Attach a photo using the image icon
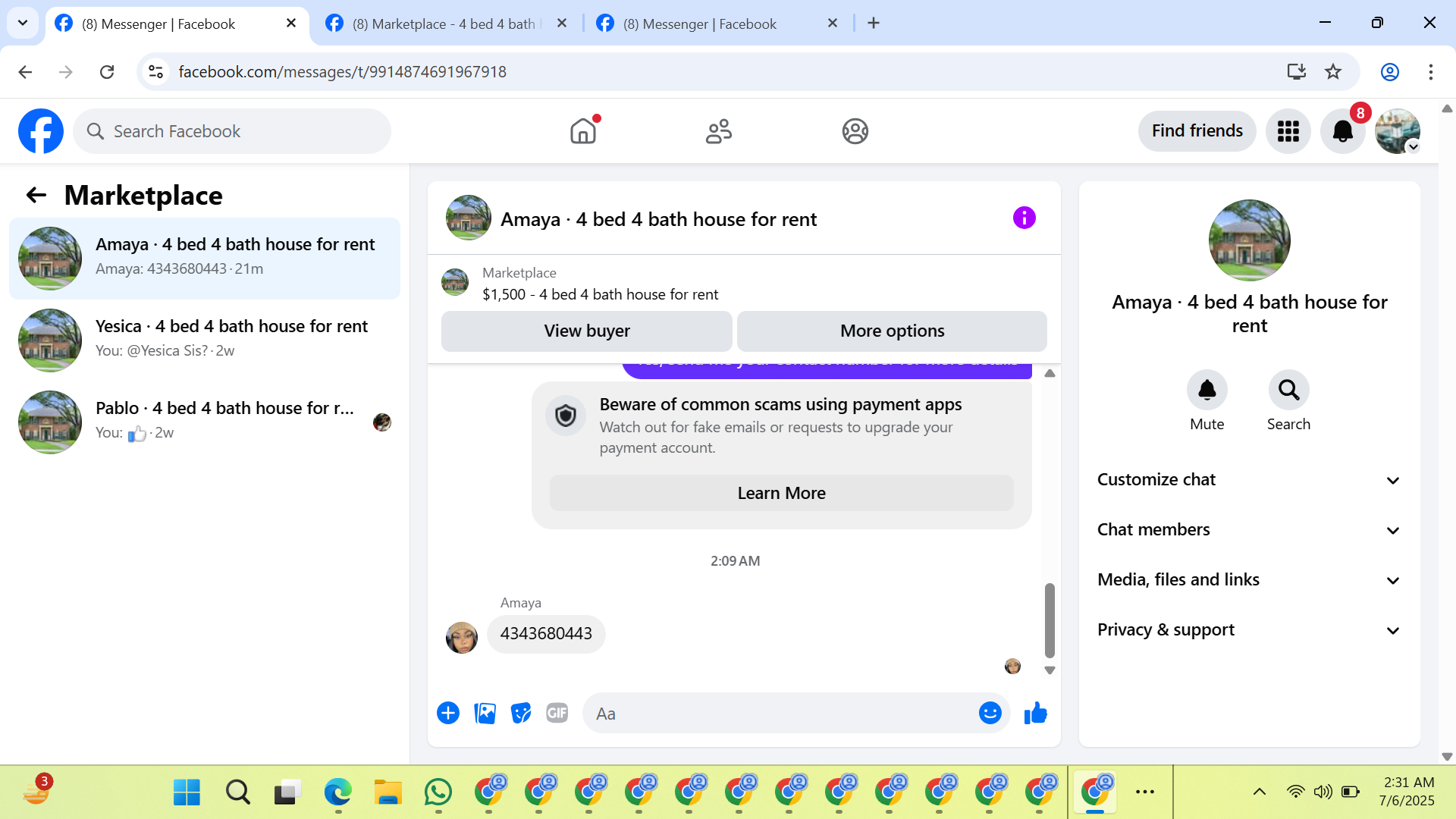Image resolution: width=1456 pixels, height=819 pixels. [x=485, y=714]
